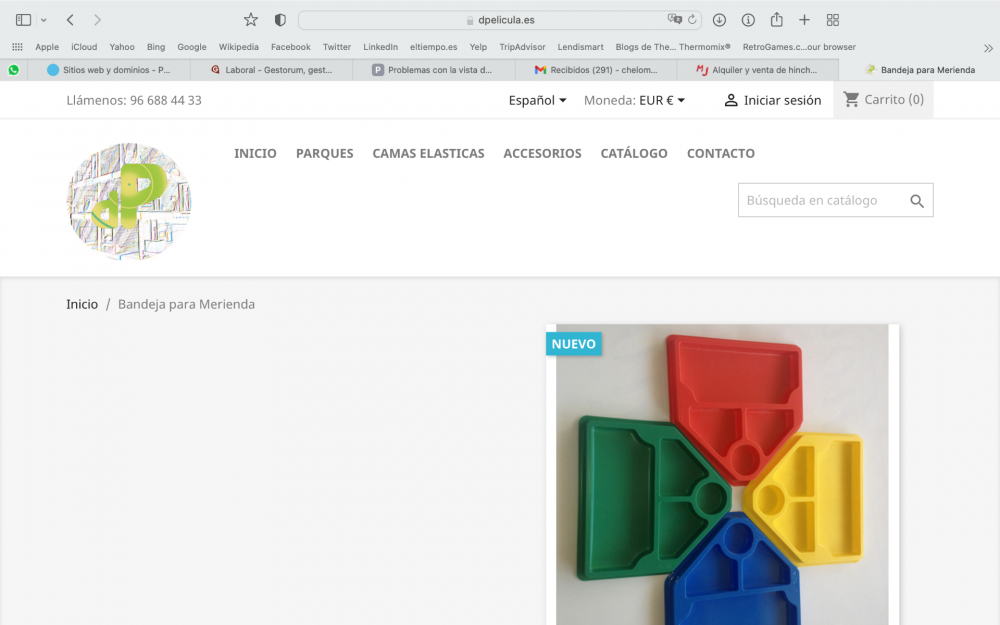Click the Llámenos: 96 688 44 33 text
The image size is (1000, 625).
[134, 100]
